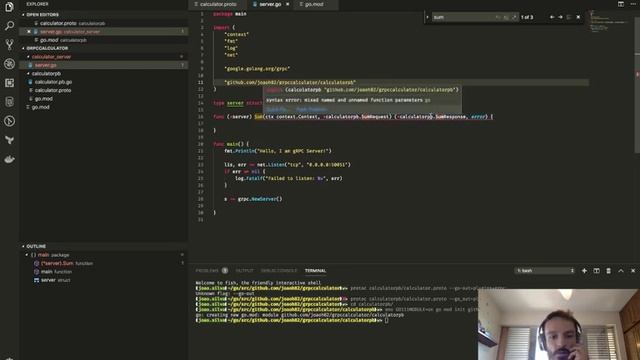
Task: Select the Terminal panel tab
Action: tap(315, 271)
